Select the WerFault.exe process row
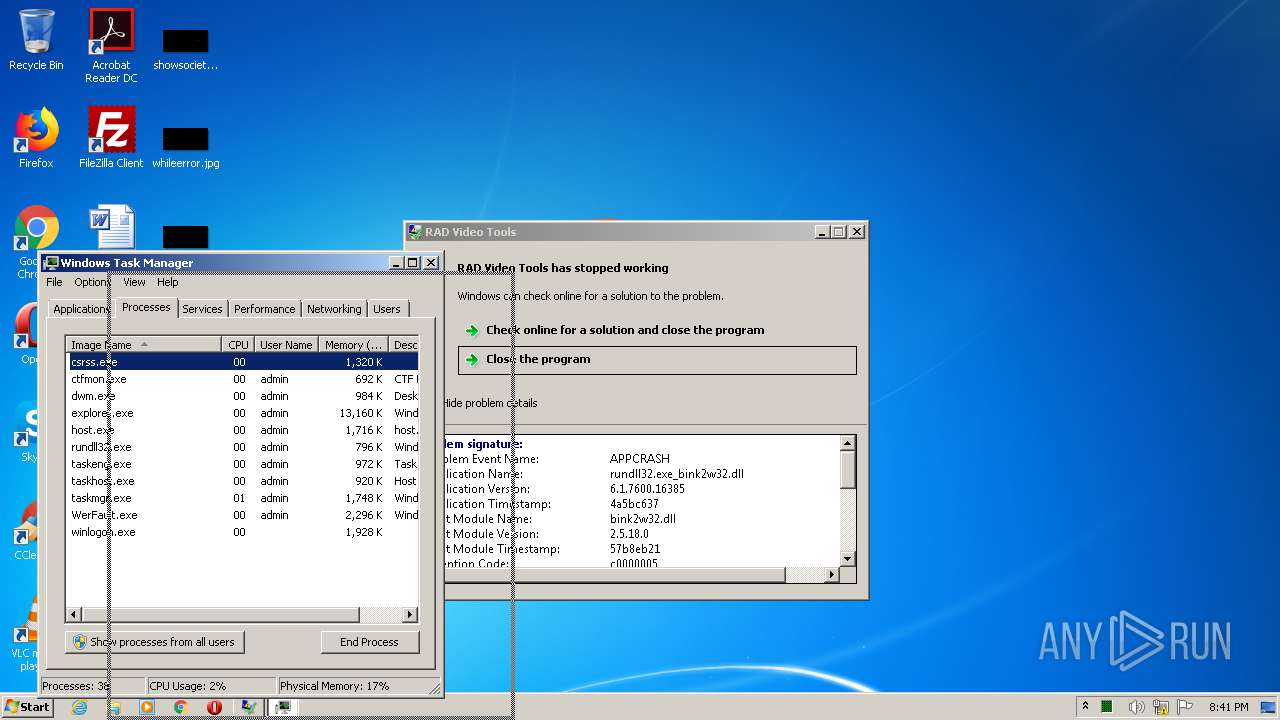This screenshot has width=1280, height=720. [242, 515]
